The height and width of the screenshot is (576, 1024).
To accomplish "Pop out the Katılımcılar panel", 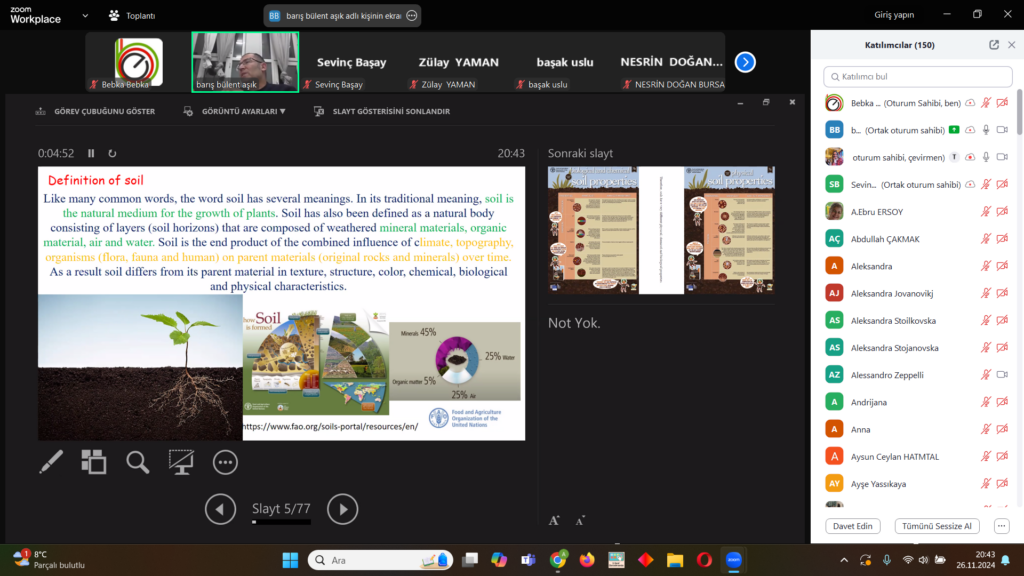I will pos(993,45).
